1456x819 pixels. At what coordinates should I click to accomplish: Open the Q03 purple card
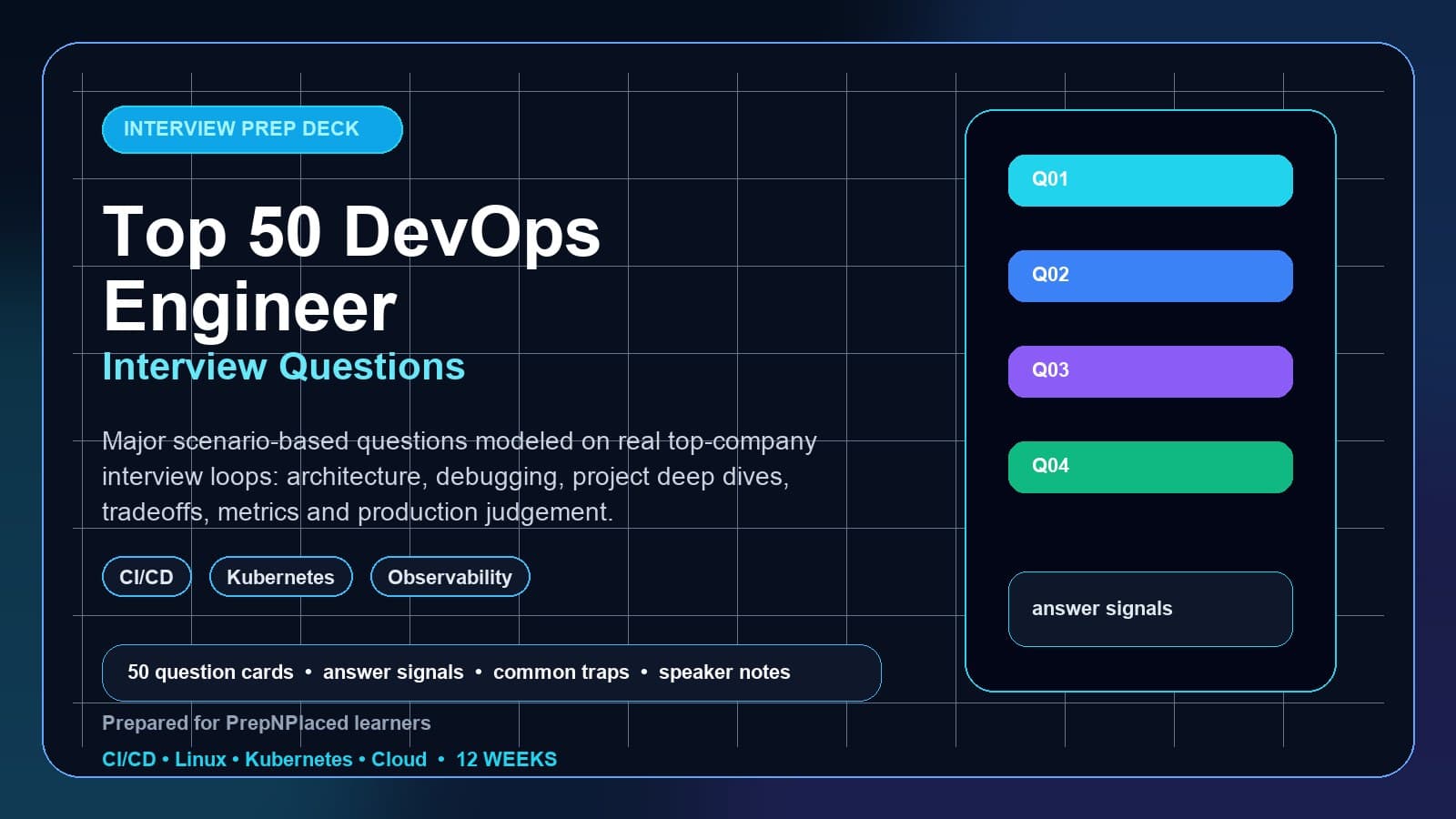coord(1150,371)
